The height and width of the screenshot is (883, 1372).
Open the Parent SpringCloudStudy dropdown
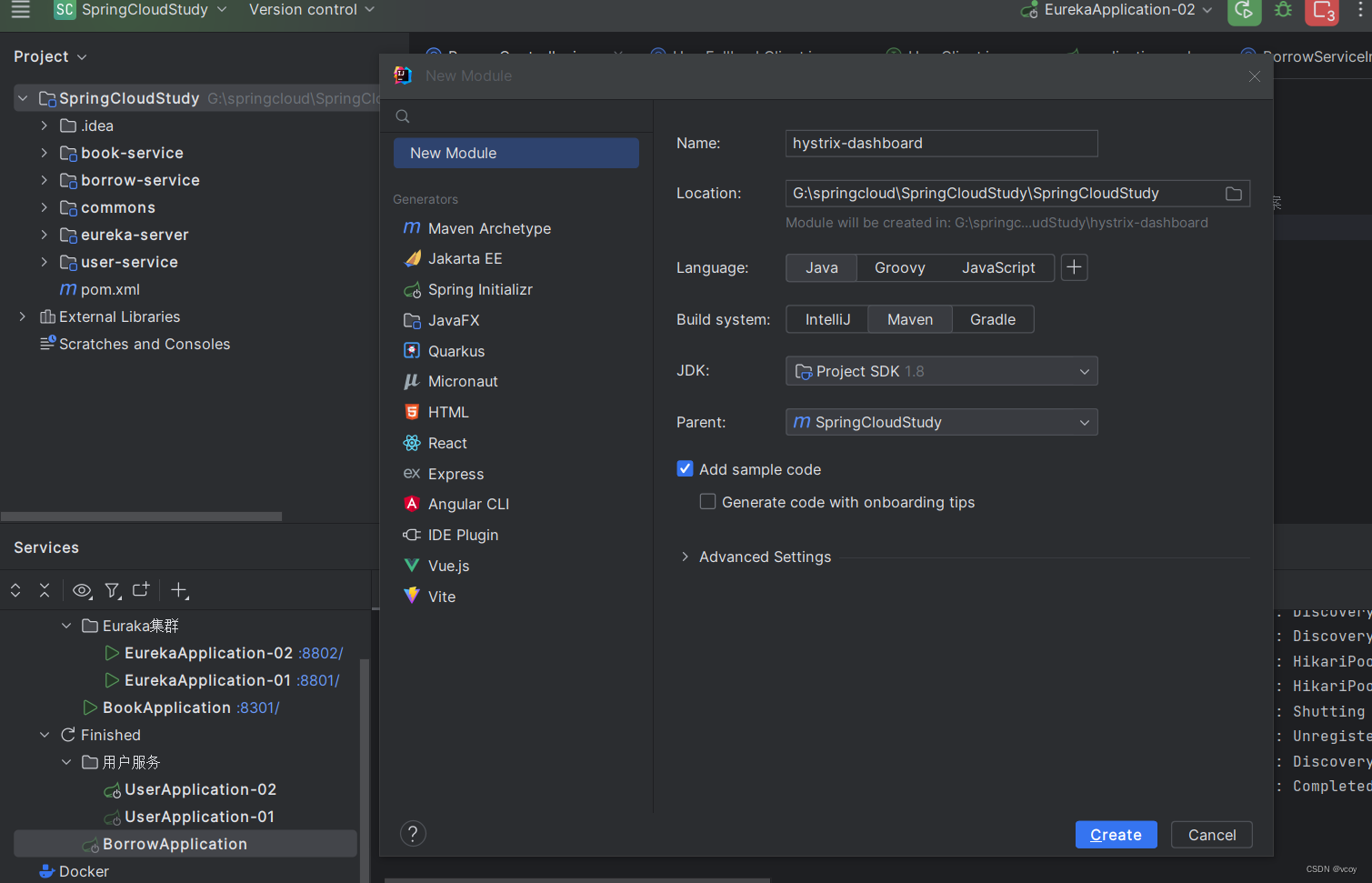(x=941, y=422)
